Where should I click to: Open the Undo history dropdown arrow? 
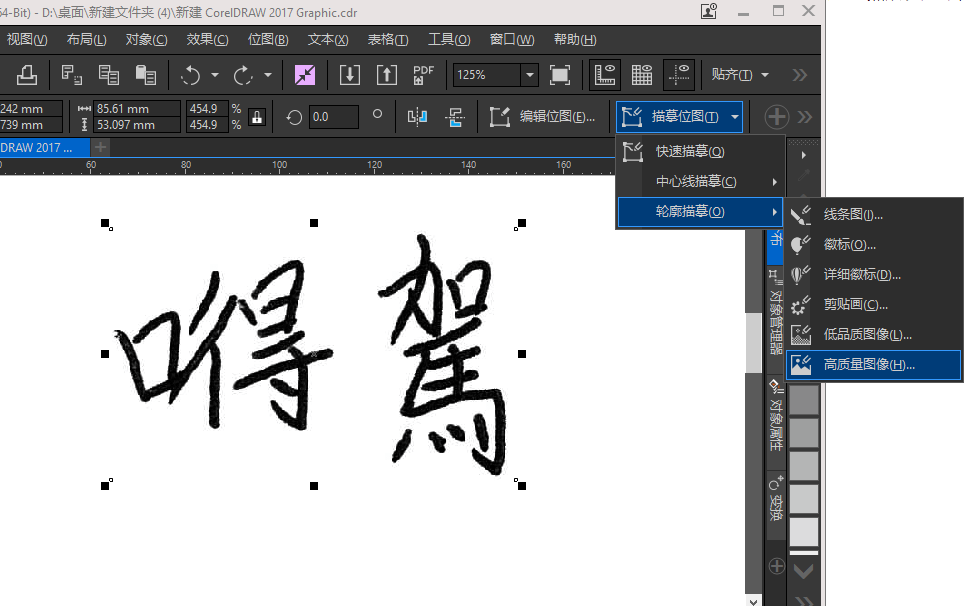214,75
